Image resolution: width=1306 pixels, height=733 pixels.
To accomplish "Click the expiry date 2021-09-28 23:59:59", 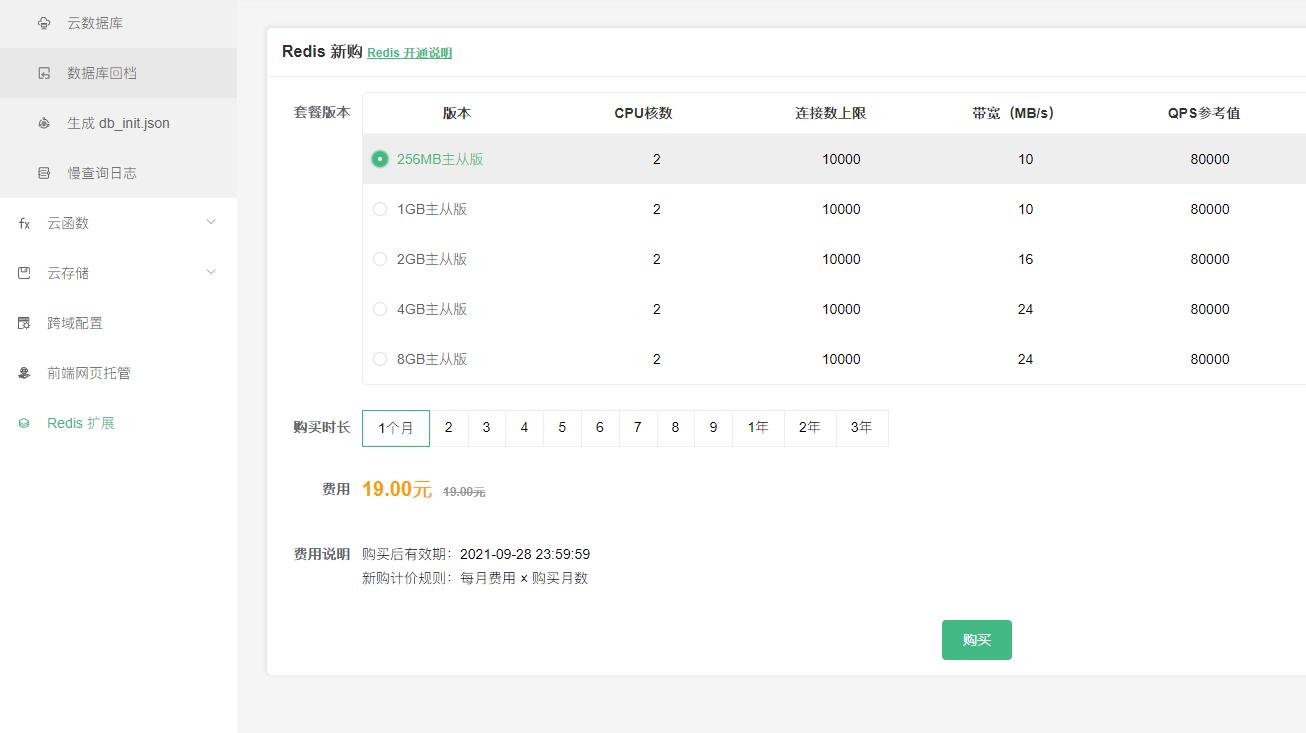I will (525, 554).
